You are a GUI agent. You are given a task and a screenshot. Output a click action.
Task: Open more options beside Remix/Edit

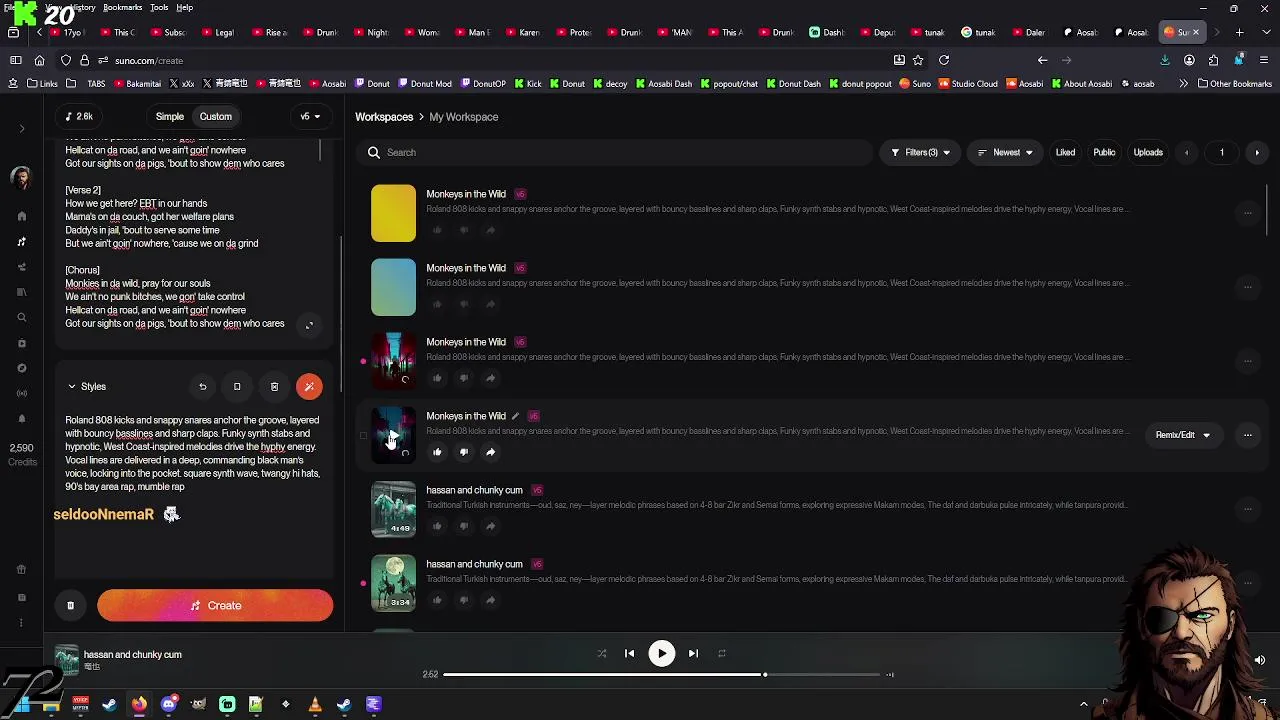pos(1247,435)
